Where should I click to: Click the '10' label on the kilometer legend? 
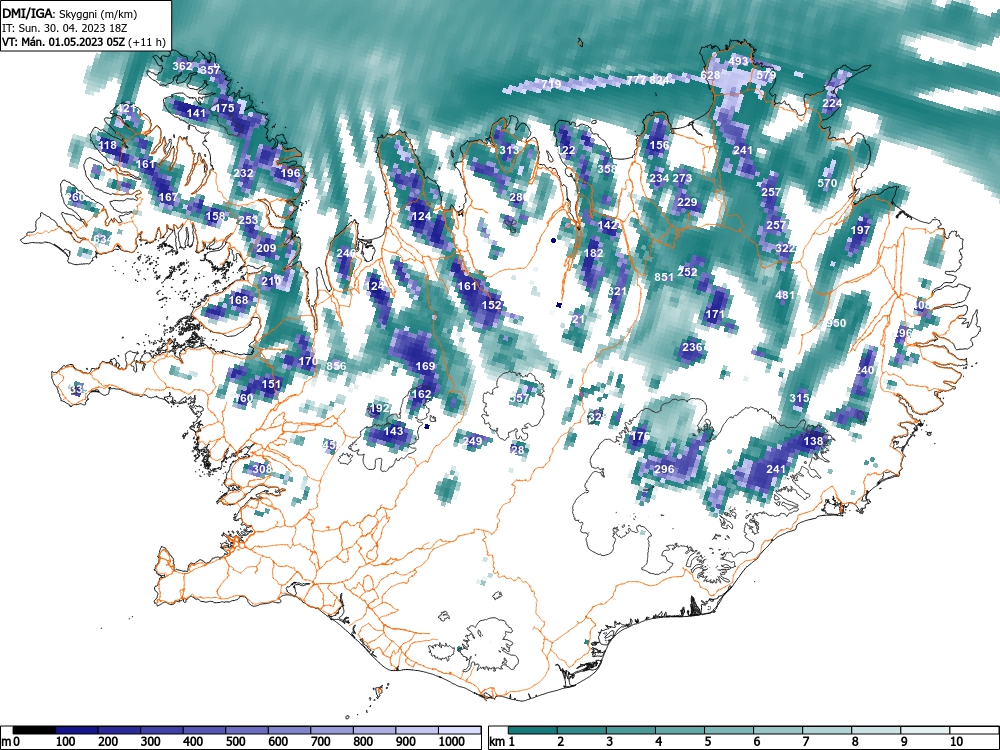pos(956,742)
